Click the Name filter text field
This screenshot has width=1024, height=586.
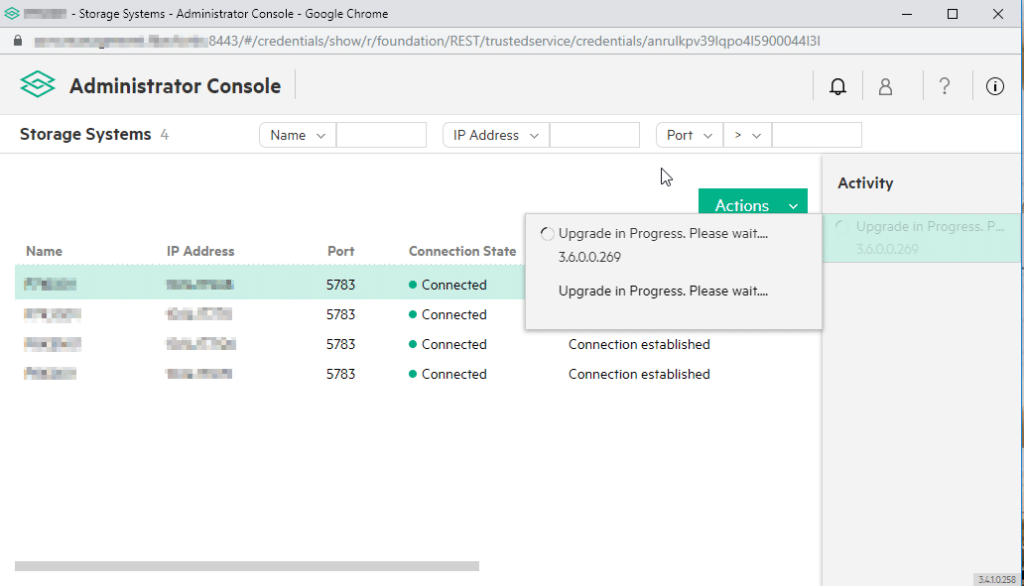pos(381,135)
